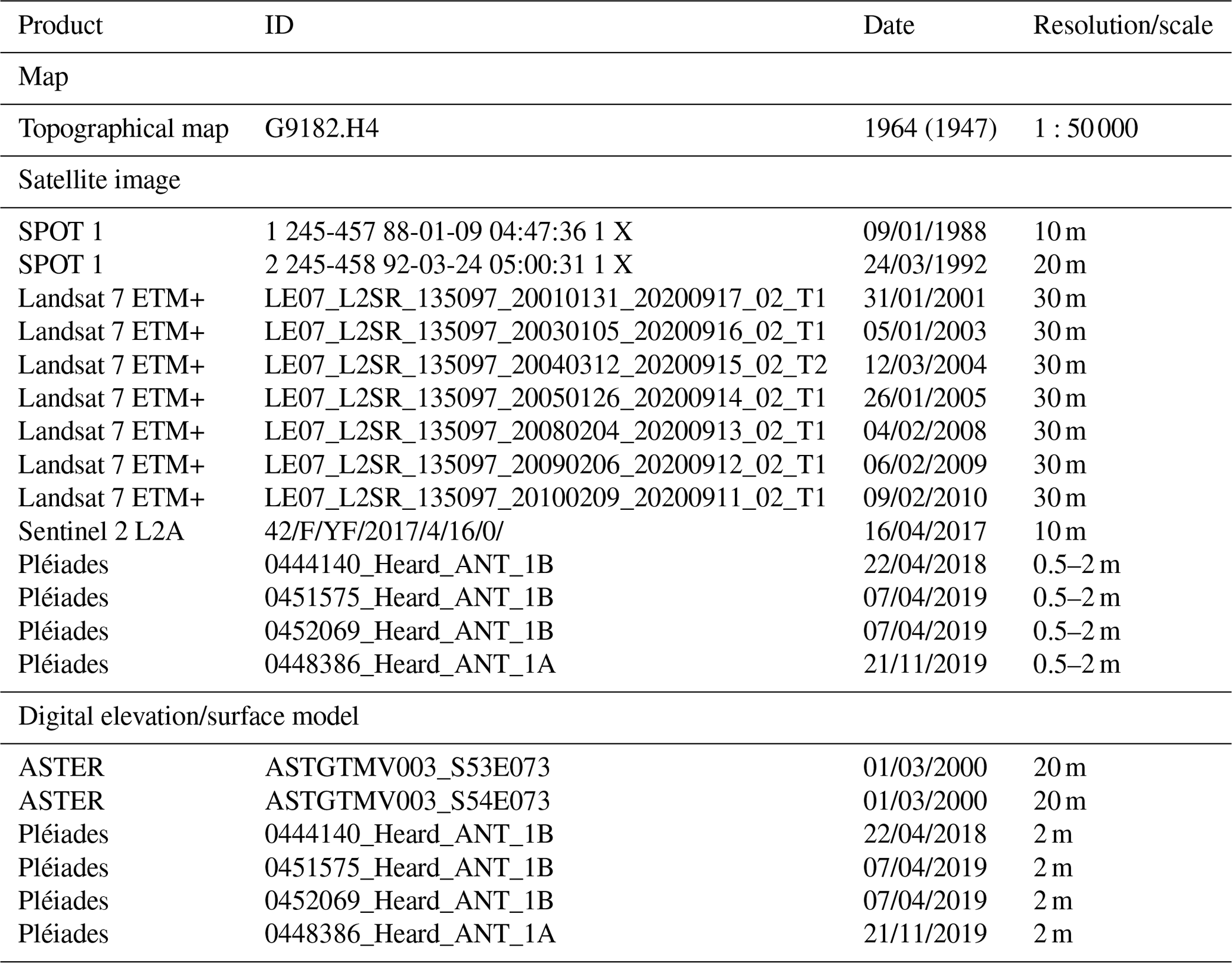Click the Date column header
Screen dimensions: 1232x963
click(888, 26)
